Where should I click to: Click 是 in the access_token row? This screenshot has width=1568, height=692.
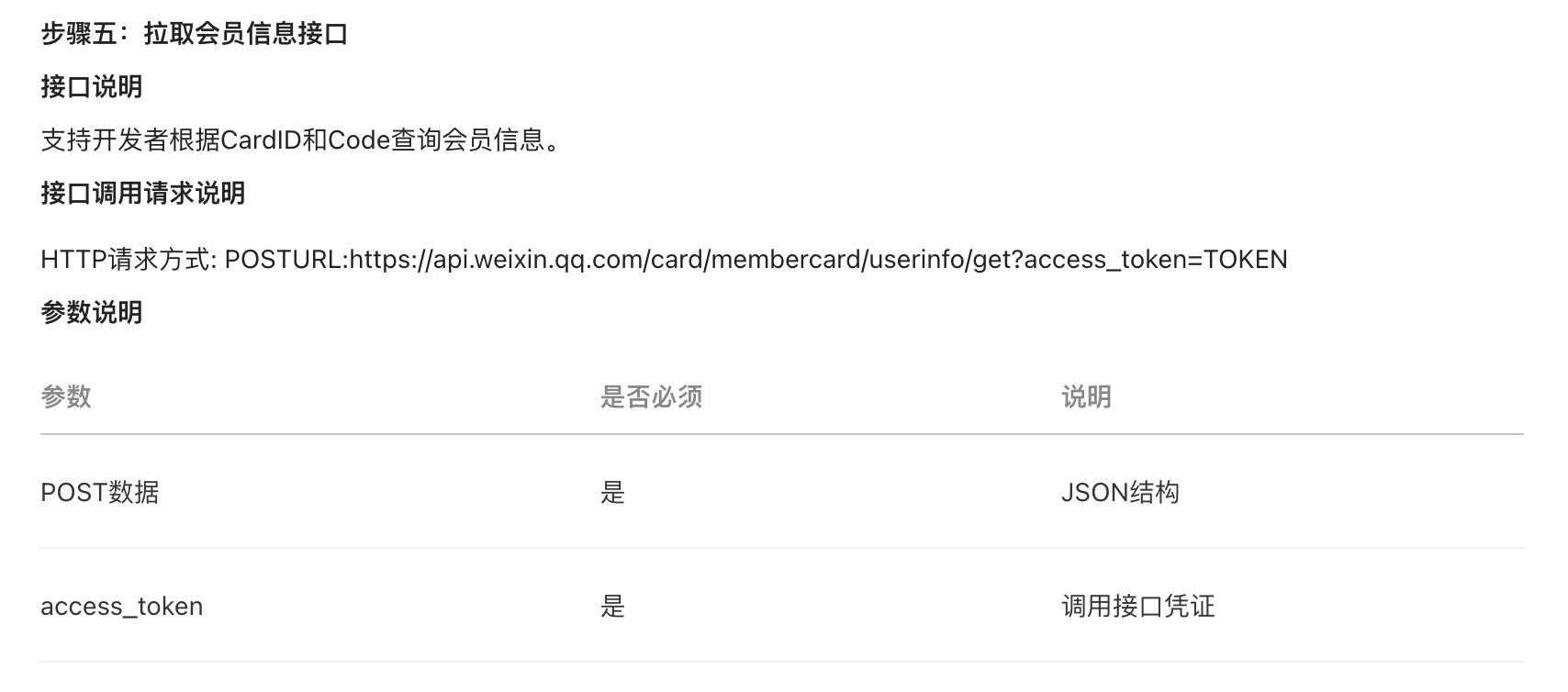click(x=612, y=607)
